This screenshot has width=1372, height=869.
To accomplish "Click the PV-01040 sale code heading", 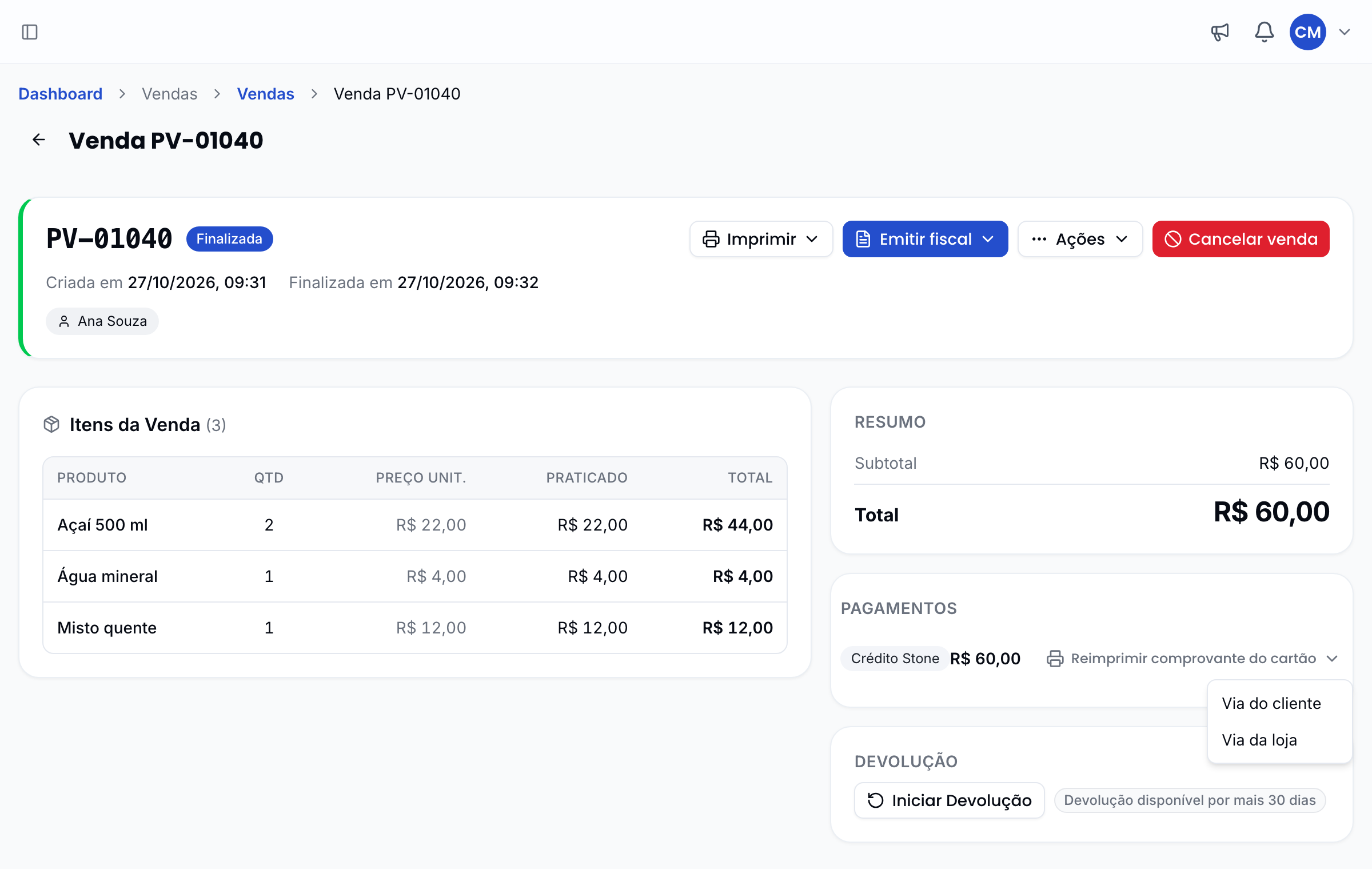I will 109,239.
